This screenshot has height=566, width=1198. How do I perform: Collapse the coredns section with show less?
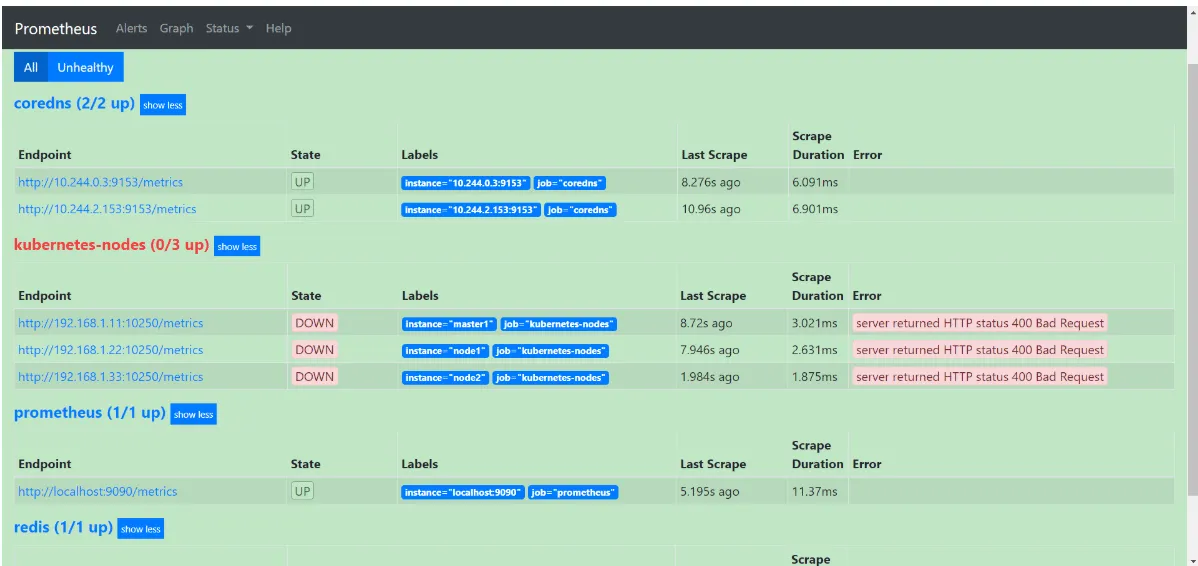[163, 105]
